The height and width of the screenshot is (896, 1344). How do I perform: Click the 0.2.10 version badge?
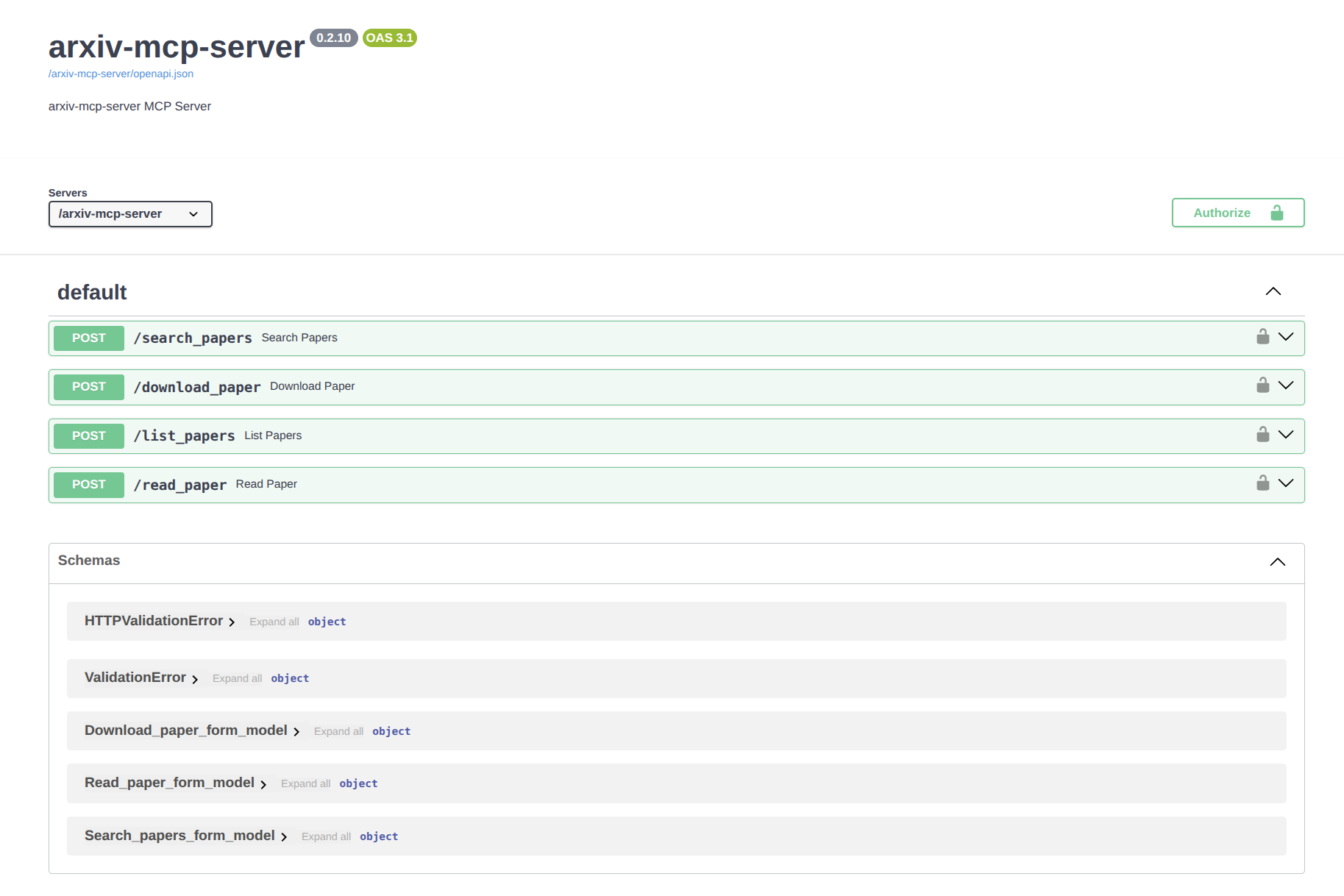click(334, 38)
